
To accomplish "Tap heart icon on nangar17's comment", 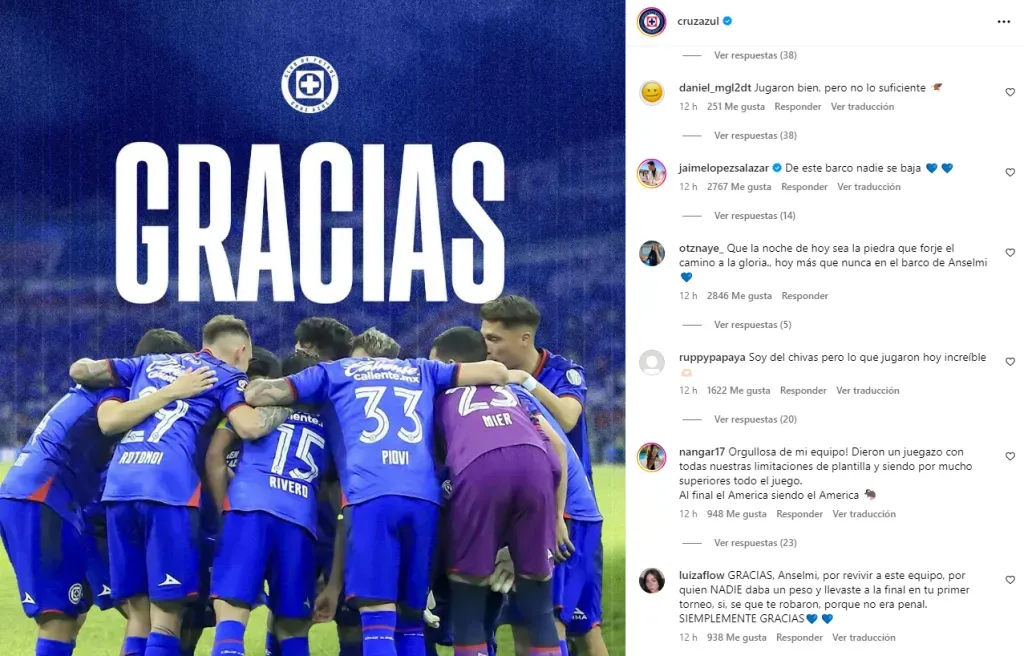I will [x=1010, y=456].
